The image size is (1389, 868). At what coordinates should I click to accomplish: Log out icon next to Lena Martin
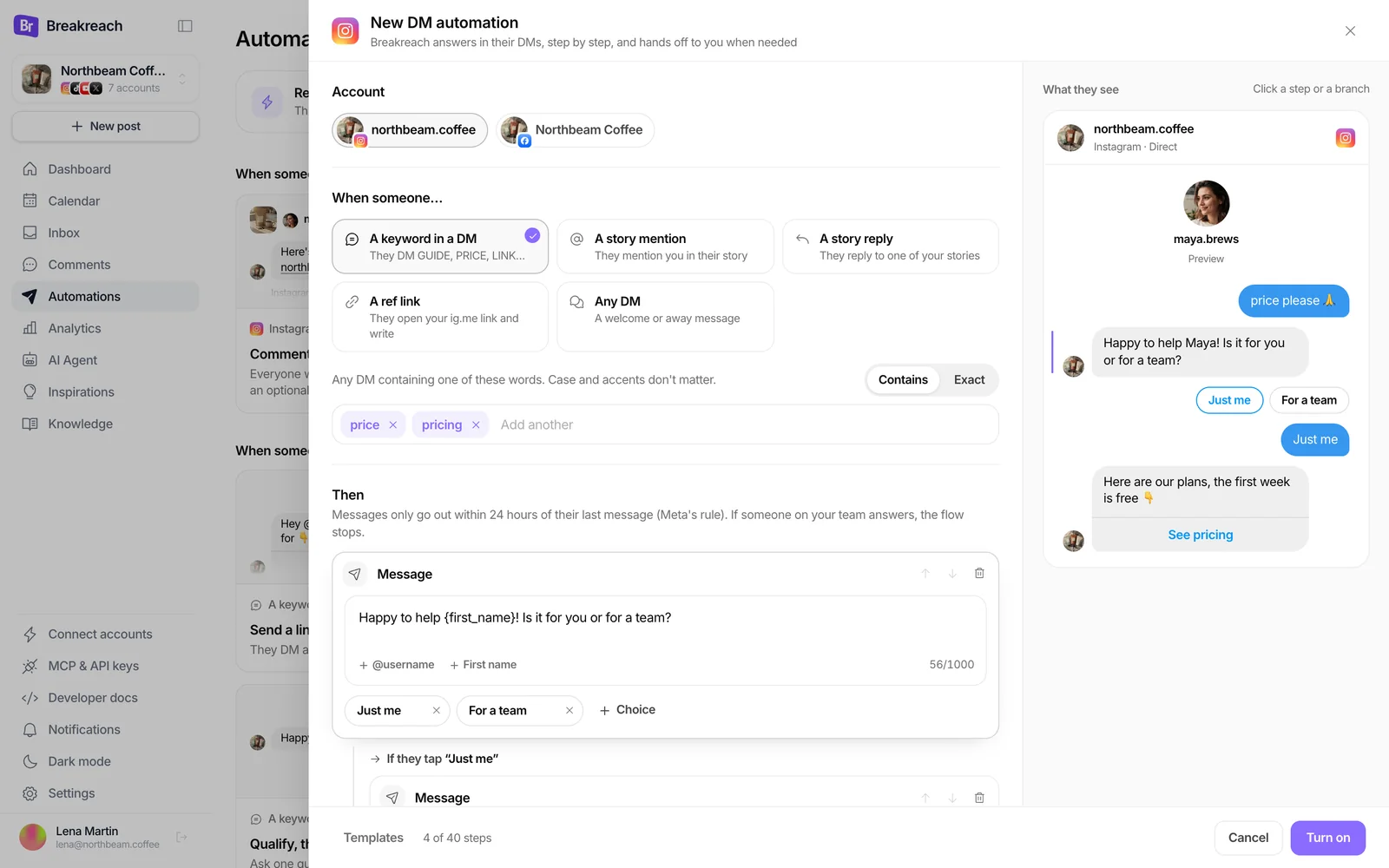[x=181, y=837]
